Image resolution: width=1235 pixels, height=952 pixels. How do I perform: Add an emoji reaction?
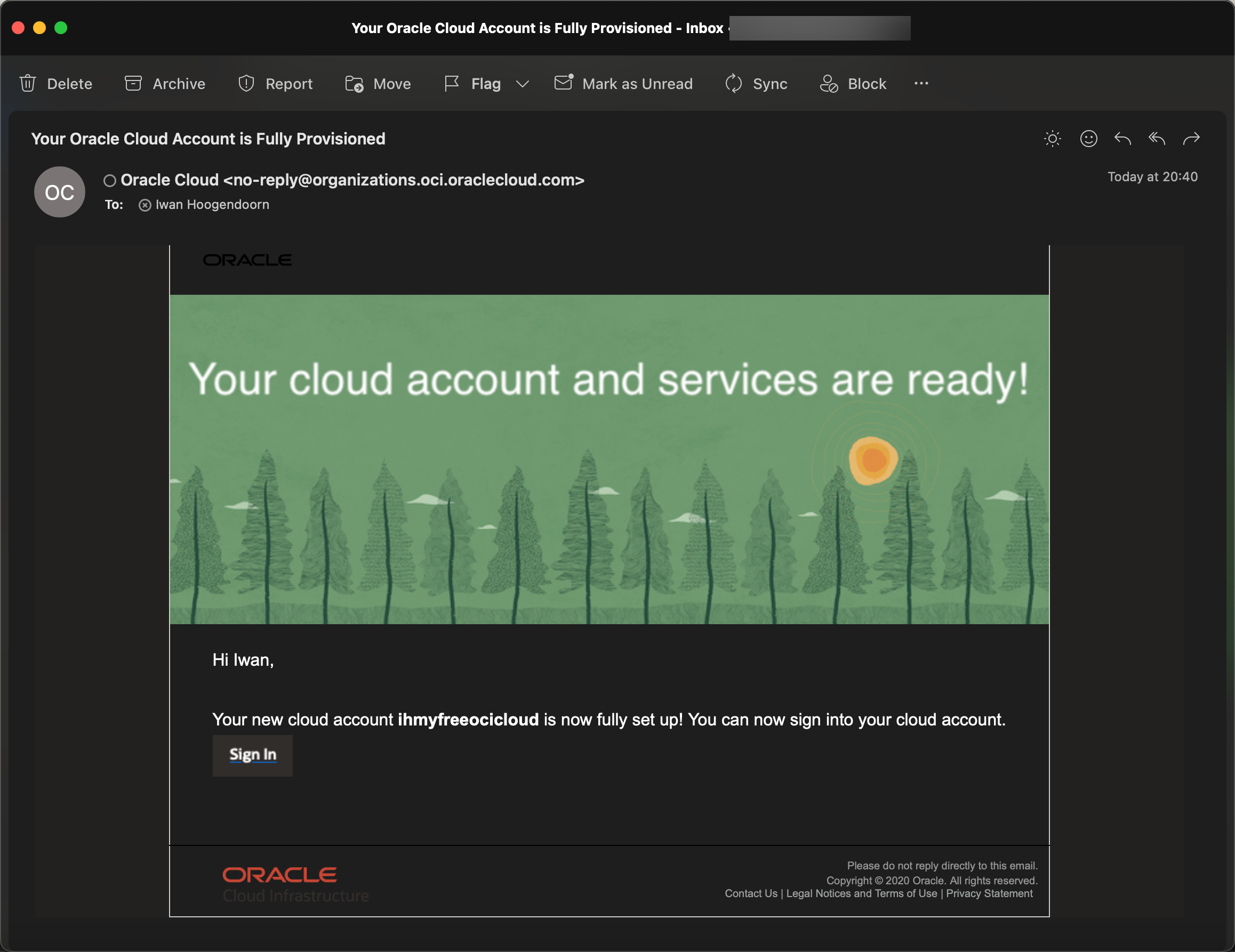coord(1088,139)
